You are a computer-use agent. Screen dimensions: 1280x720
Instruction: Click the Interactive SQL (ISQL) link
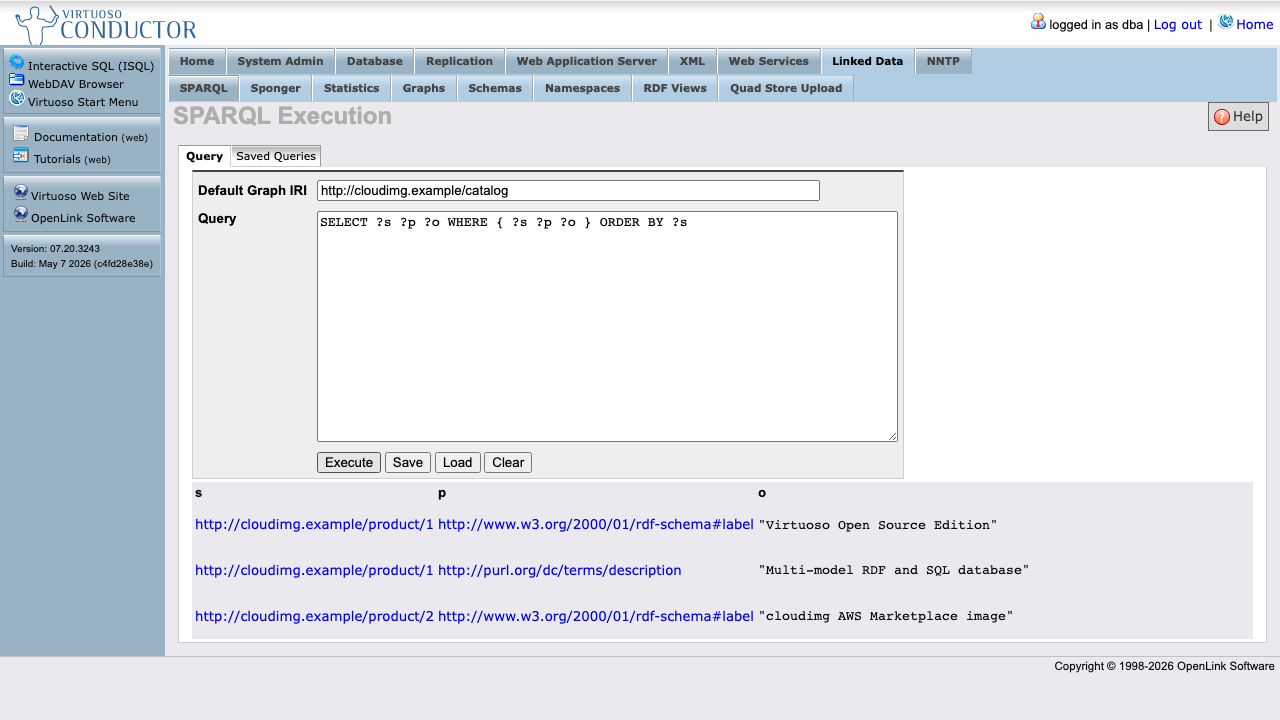click(x=91, y=66)
